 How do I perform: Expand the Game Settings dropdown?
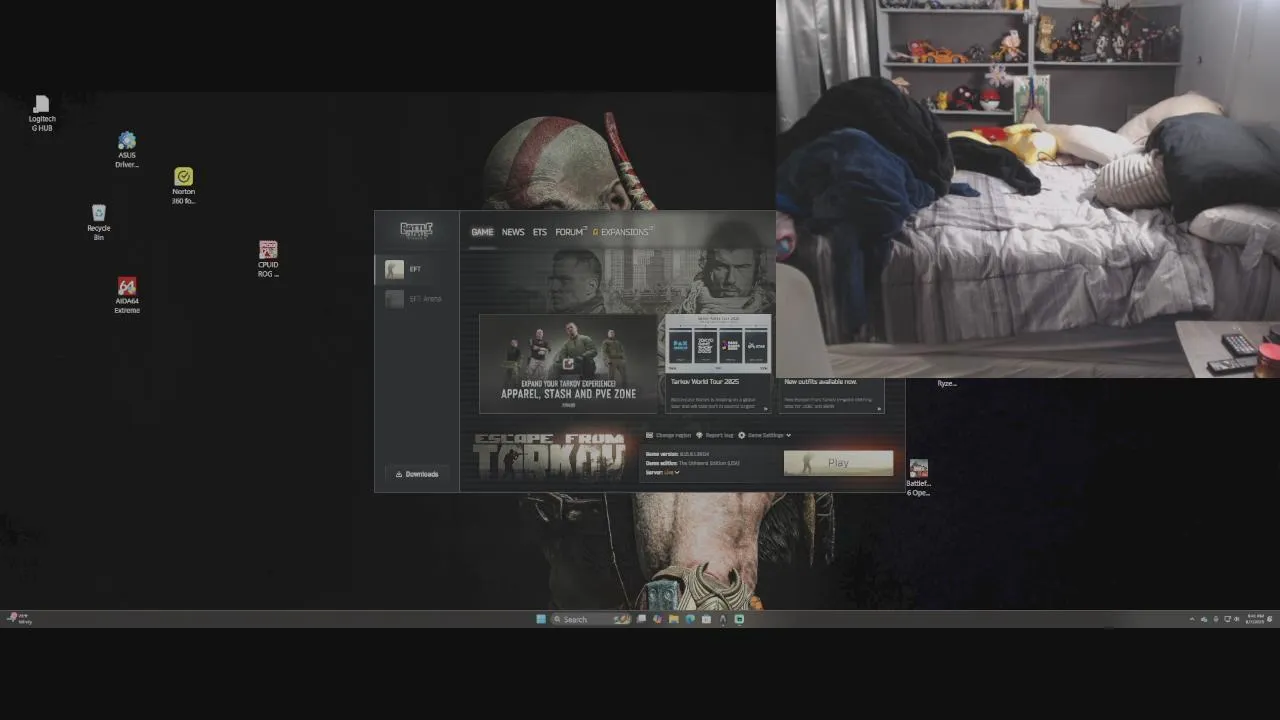click(x=764, y=435)
